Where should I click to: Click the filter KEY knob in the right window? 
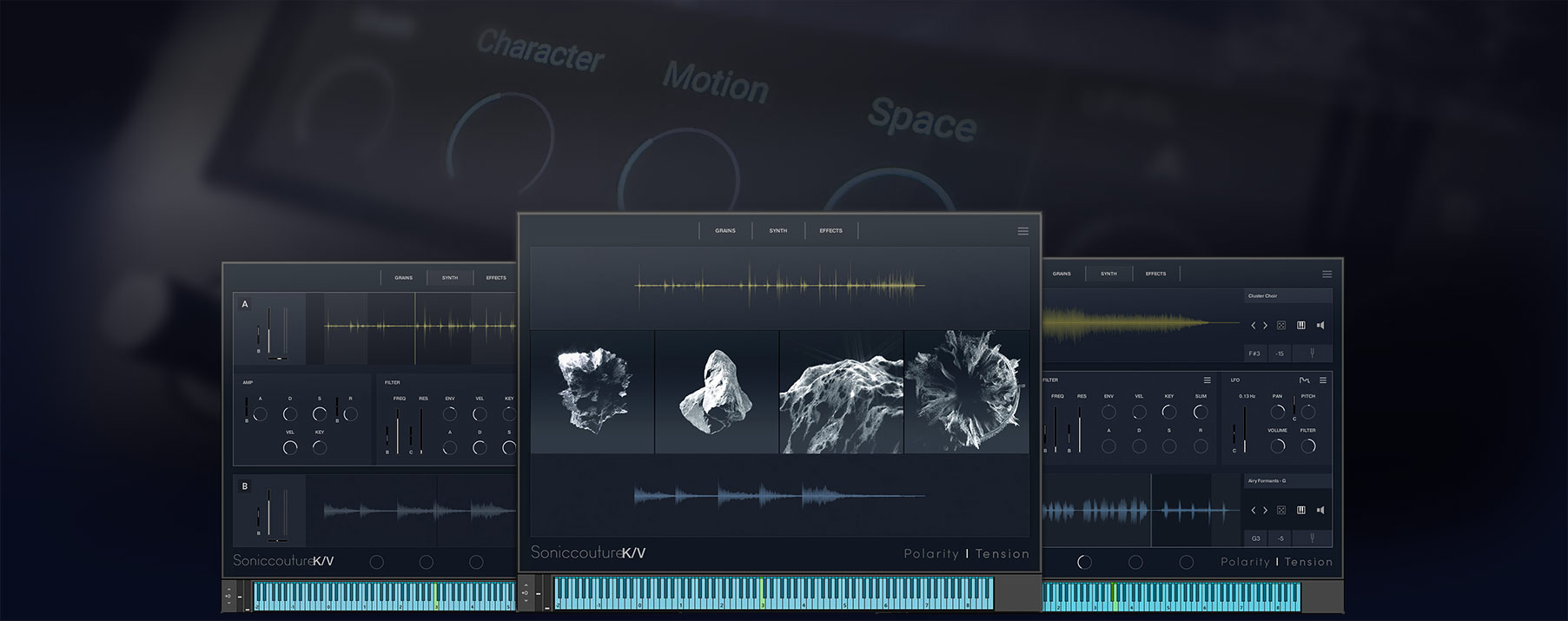click(x=1169, y=413)
